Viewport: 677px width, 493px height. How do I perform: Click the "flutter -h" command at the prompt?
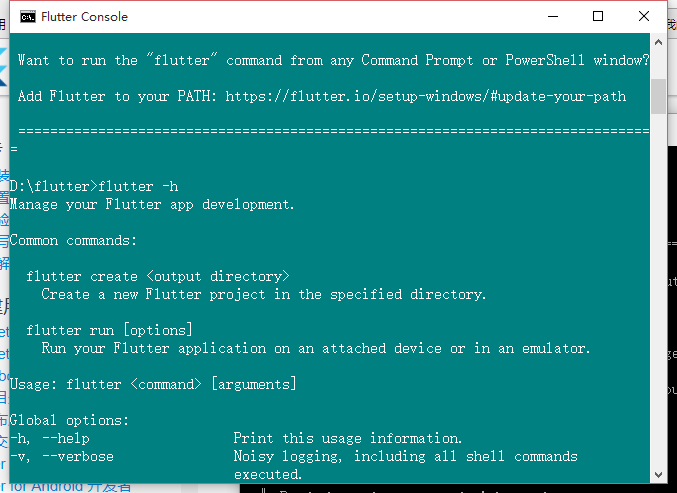coord(138,186)
